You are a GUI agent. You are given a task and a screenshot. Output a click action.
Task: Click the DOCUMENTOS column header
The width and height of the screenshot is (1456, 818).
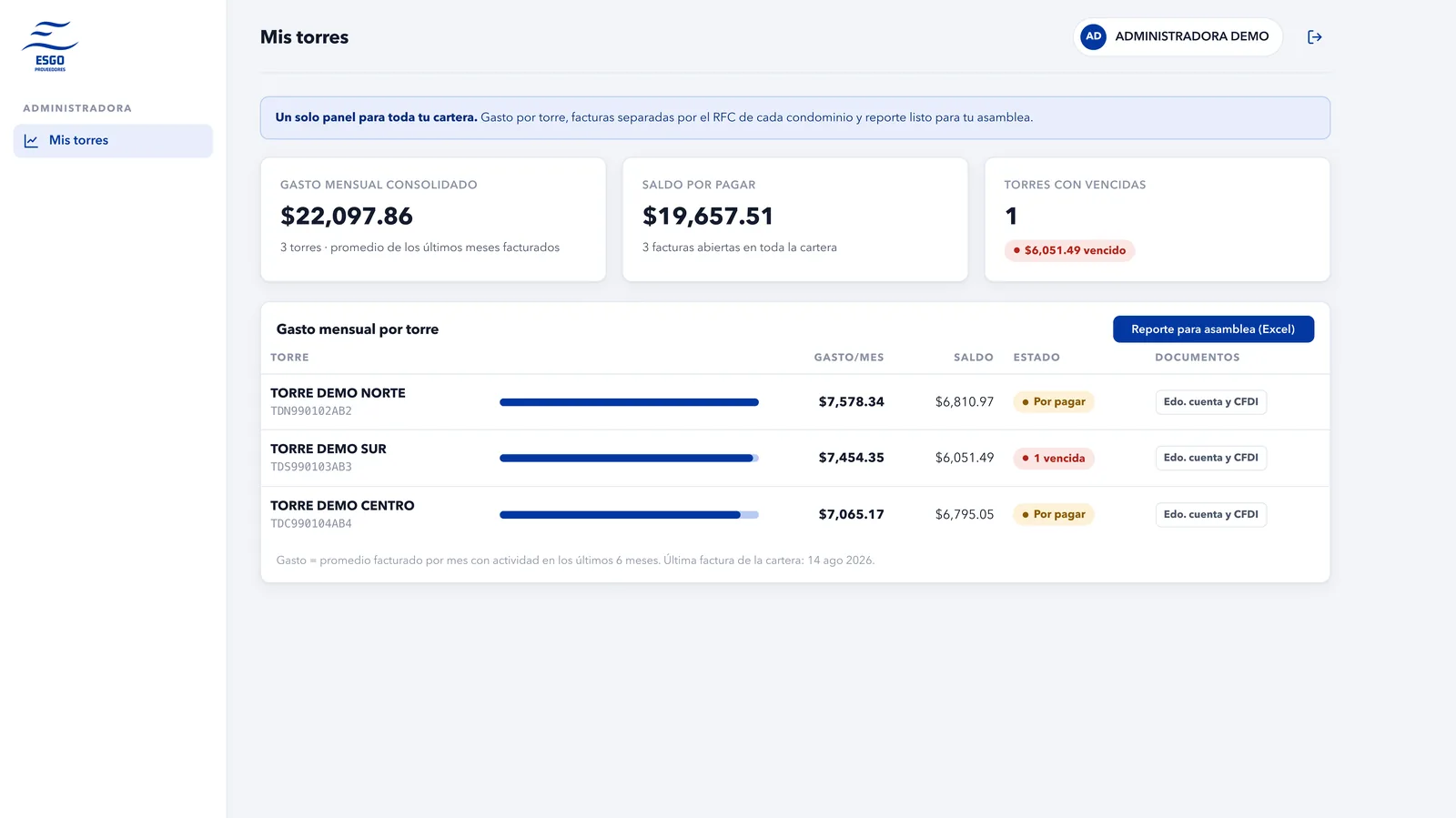point(1198,358)
